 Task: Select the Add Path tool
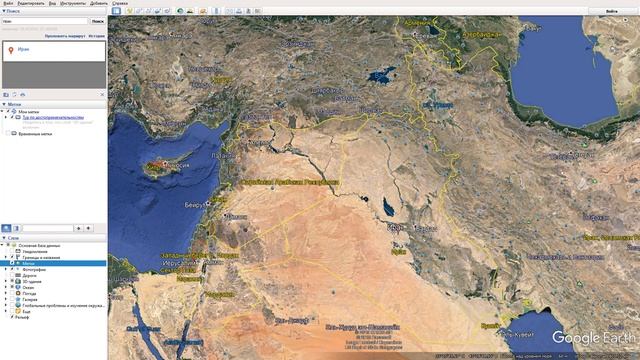click(149, 11)
